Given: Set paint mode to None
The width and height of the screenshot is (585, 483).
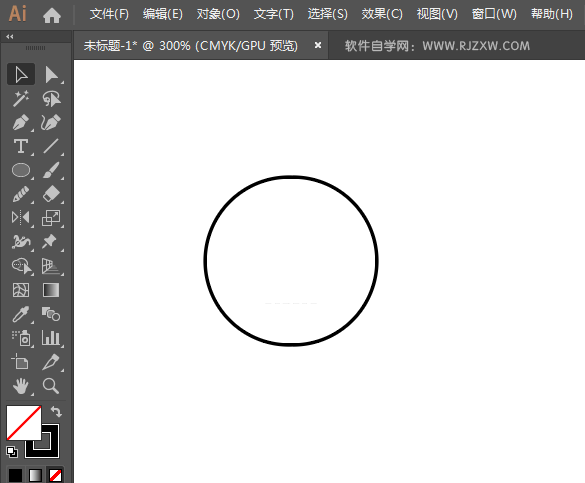Looking at the screenshot, I should click(x=56, y=475).
